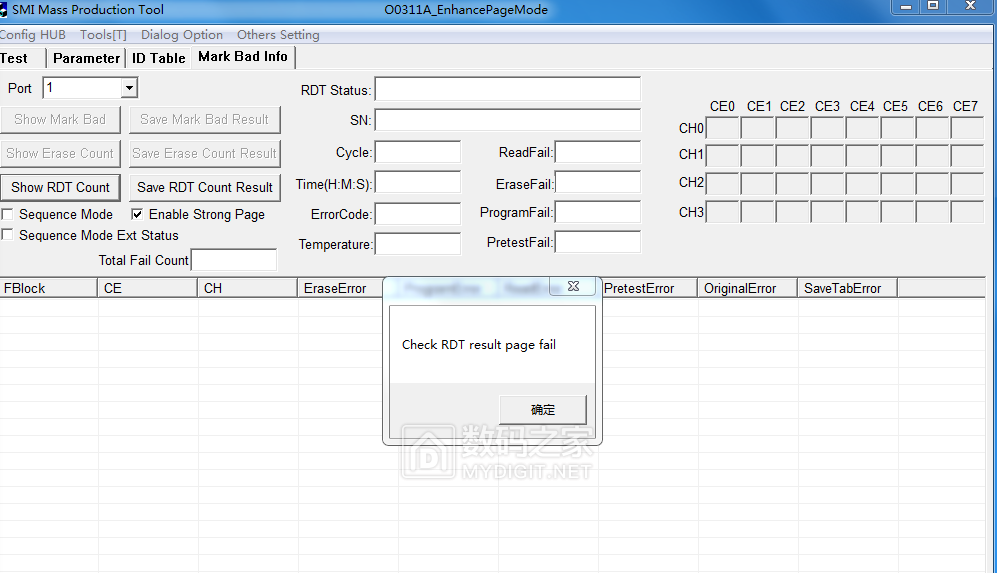This screenshot has width=997, height=573.
Task: Click the PretestError column header
Action: click(648, 288)
